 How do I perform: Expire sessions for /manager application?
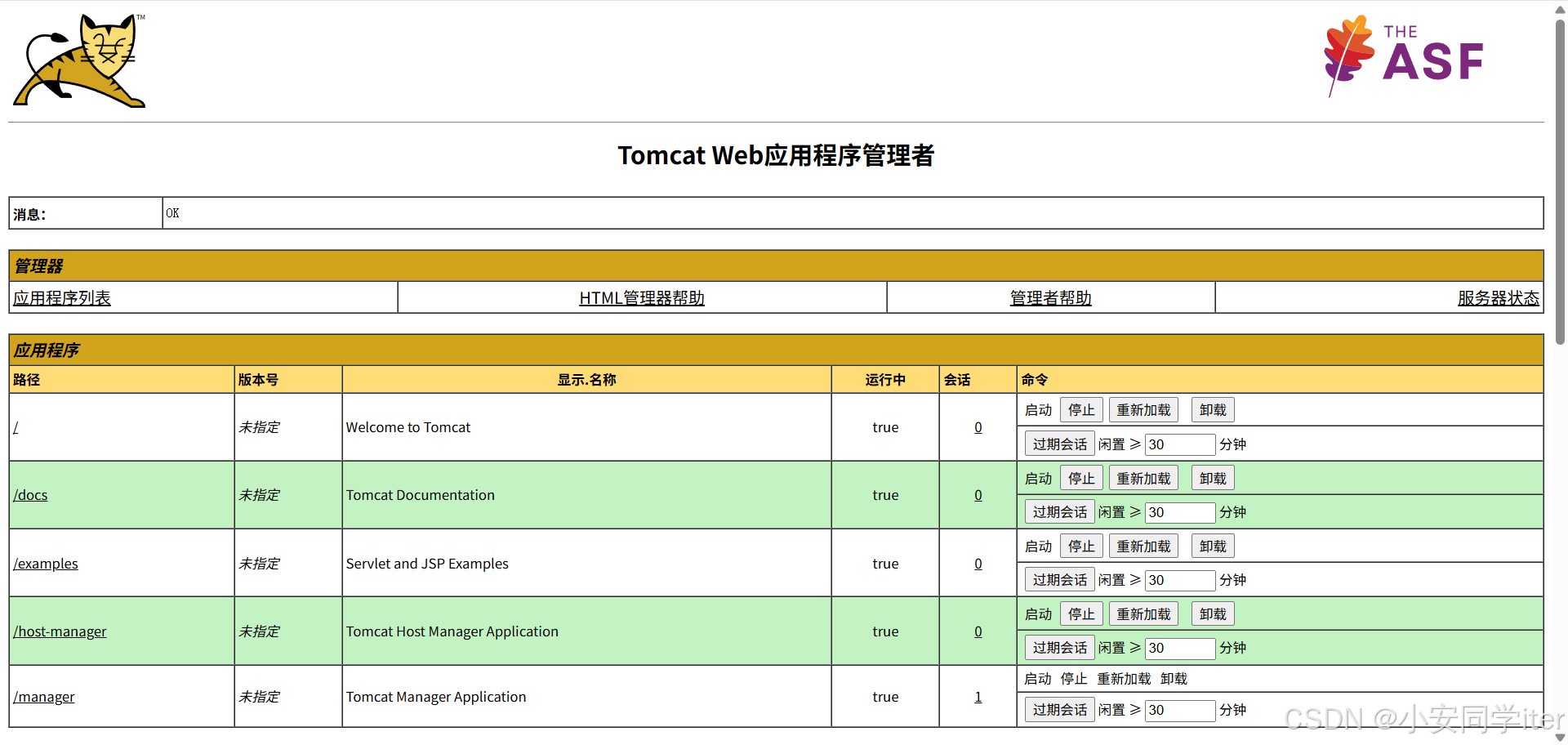coord(1059,710)
